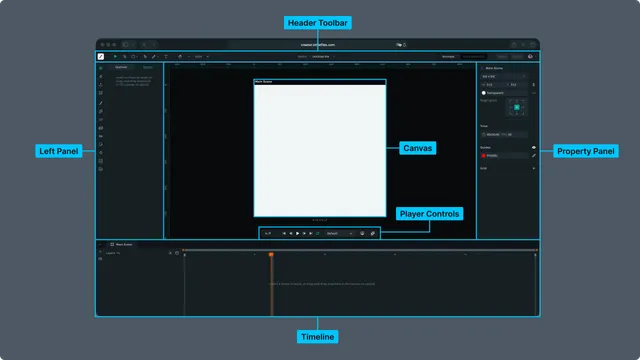640x360 pixels.
Task: Edit the scene width field
Action: coord(492,85)
